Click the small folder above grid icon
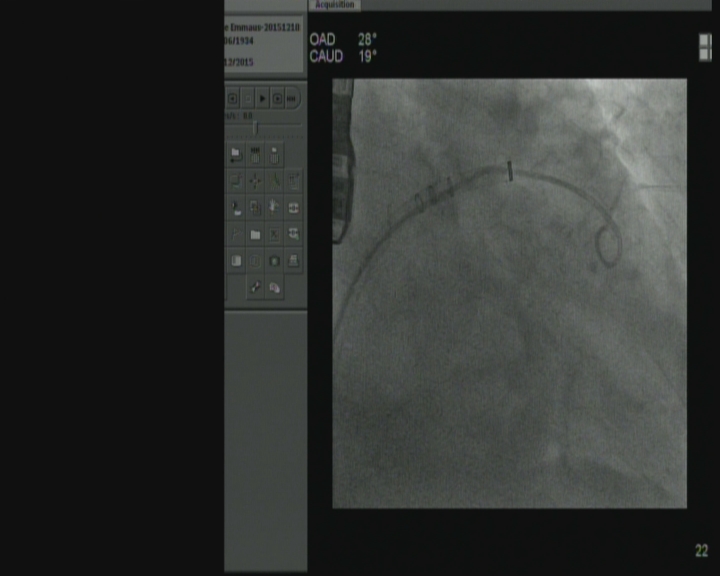Viewport: 720px width, 576px height. click(275, 155)
